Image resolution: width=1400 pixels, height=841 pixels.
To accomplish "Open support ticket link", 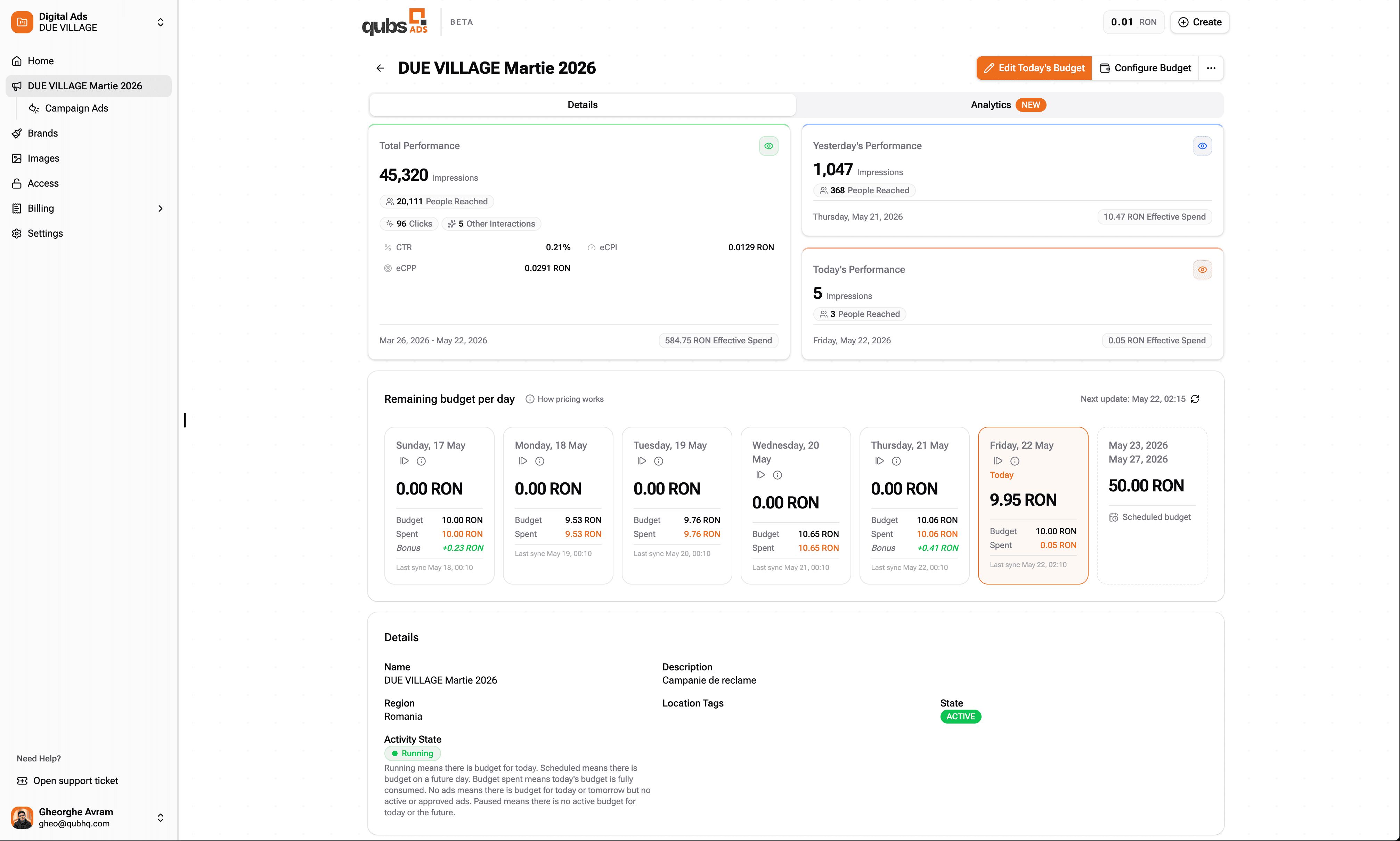I will (x=67, y=781).
